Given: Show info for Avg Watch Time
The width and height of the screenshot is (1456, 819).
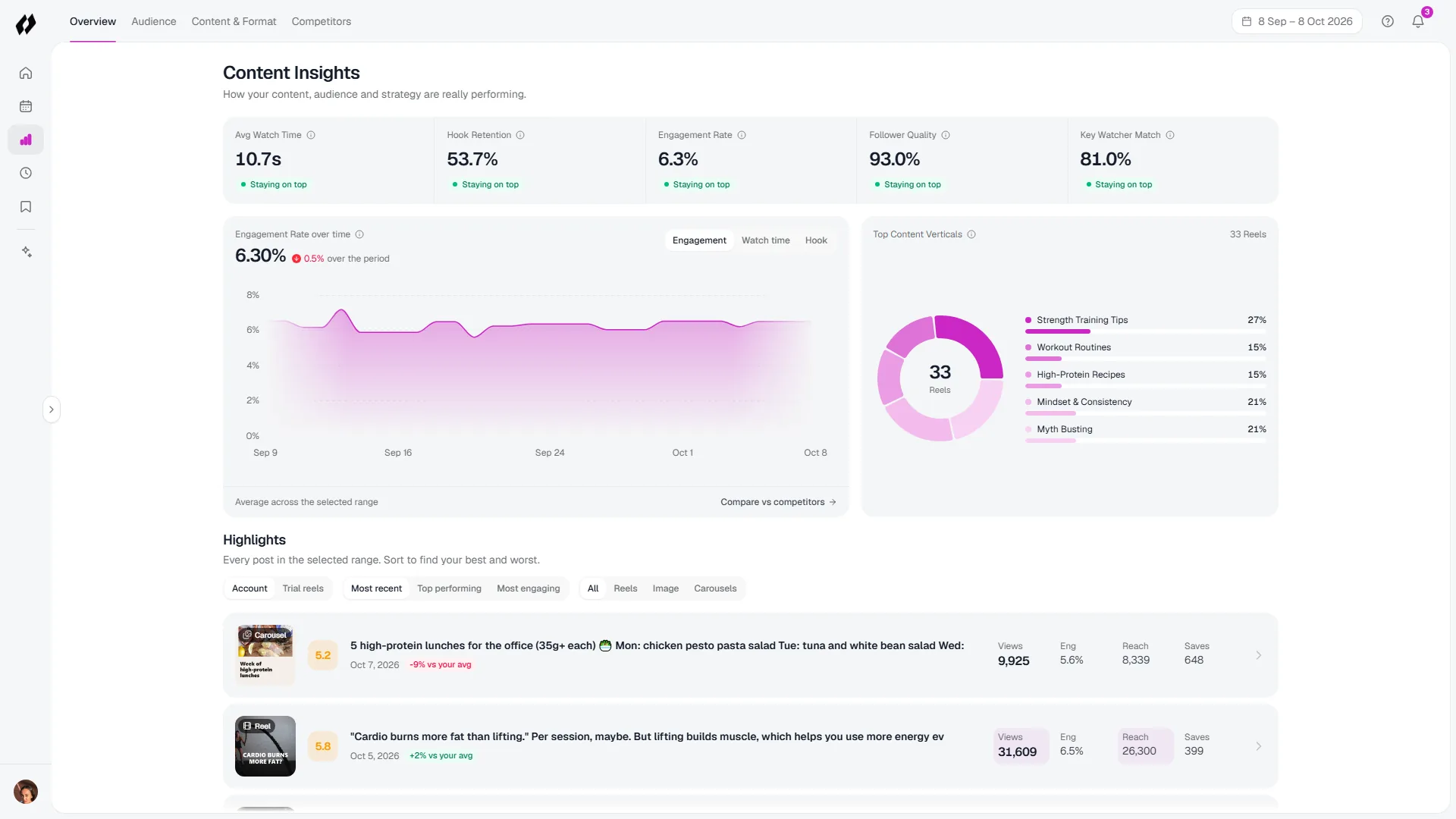Looking at the screenshot, I should coord(311,135).
